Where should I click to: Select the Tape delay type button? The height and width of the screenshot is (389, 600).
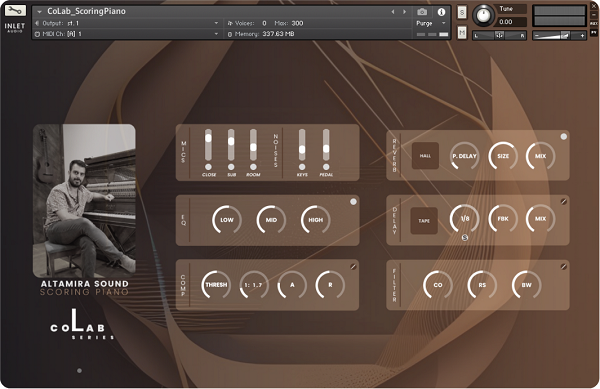tap(424, 221)
